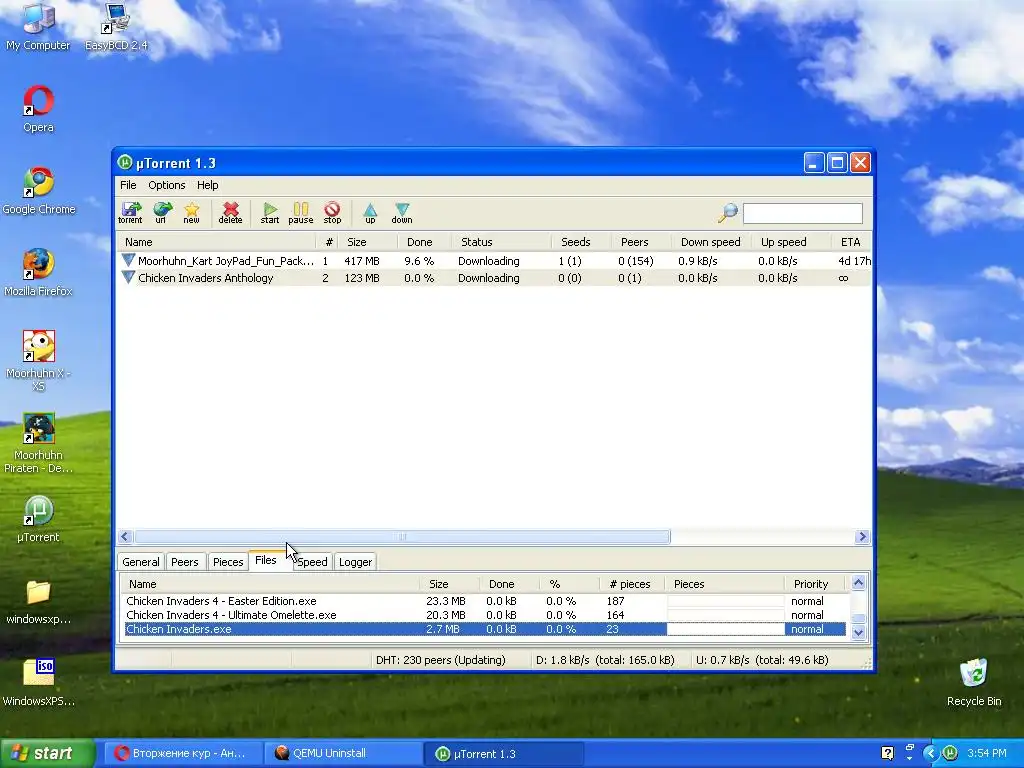The width and height of the screenshot is (1024, 768).
Task: Switch to the Logger tab
Action: click(x=355, y=562)
